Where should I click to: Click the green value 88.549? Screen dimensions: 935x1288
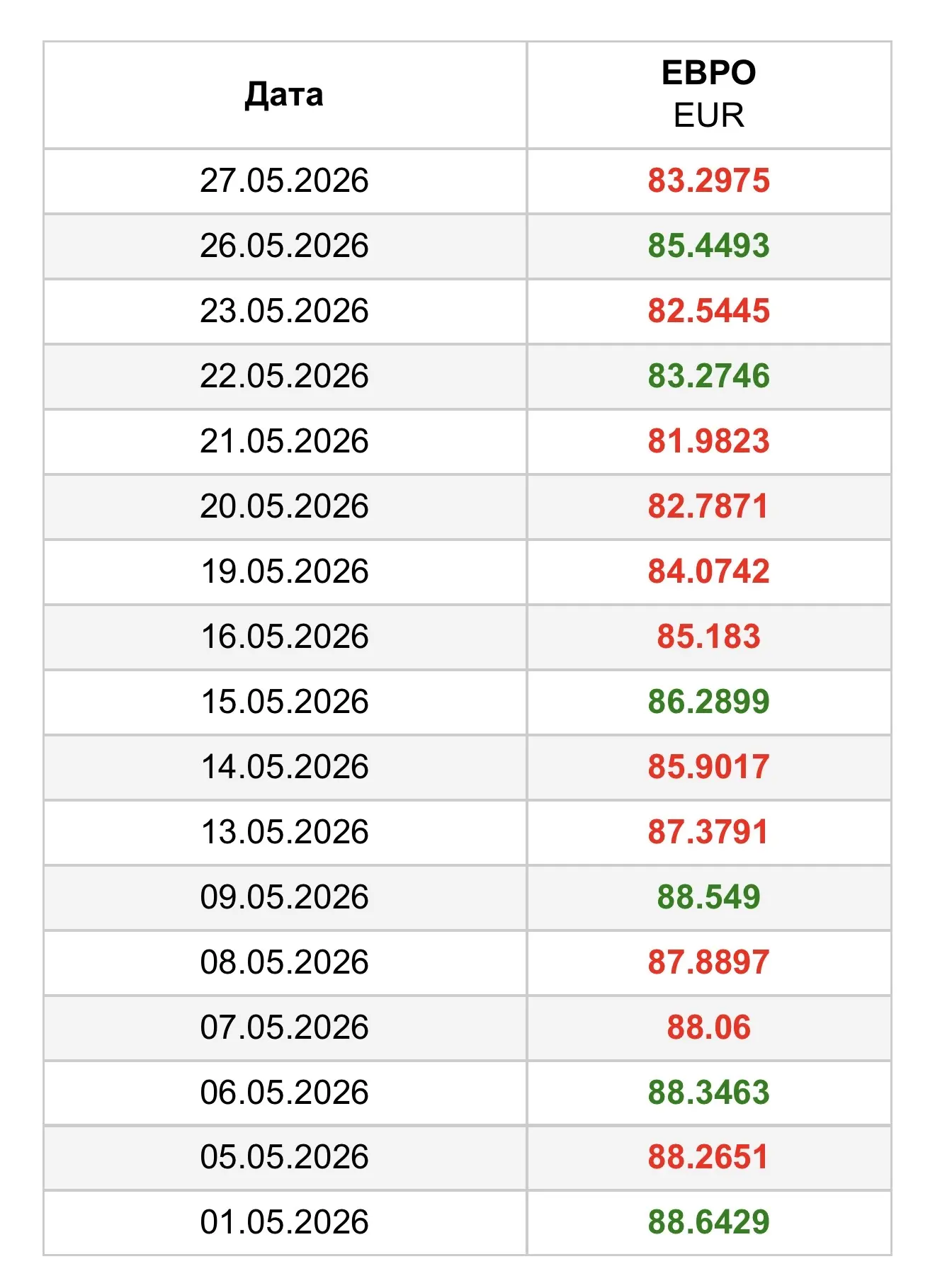coord(708,897)
